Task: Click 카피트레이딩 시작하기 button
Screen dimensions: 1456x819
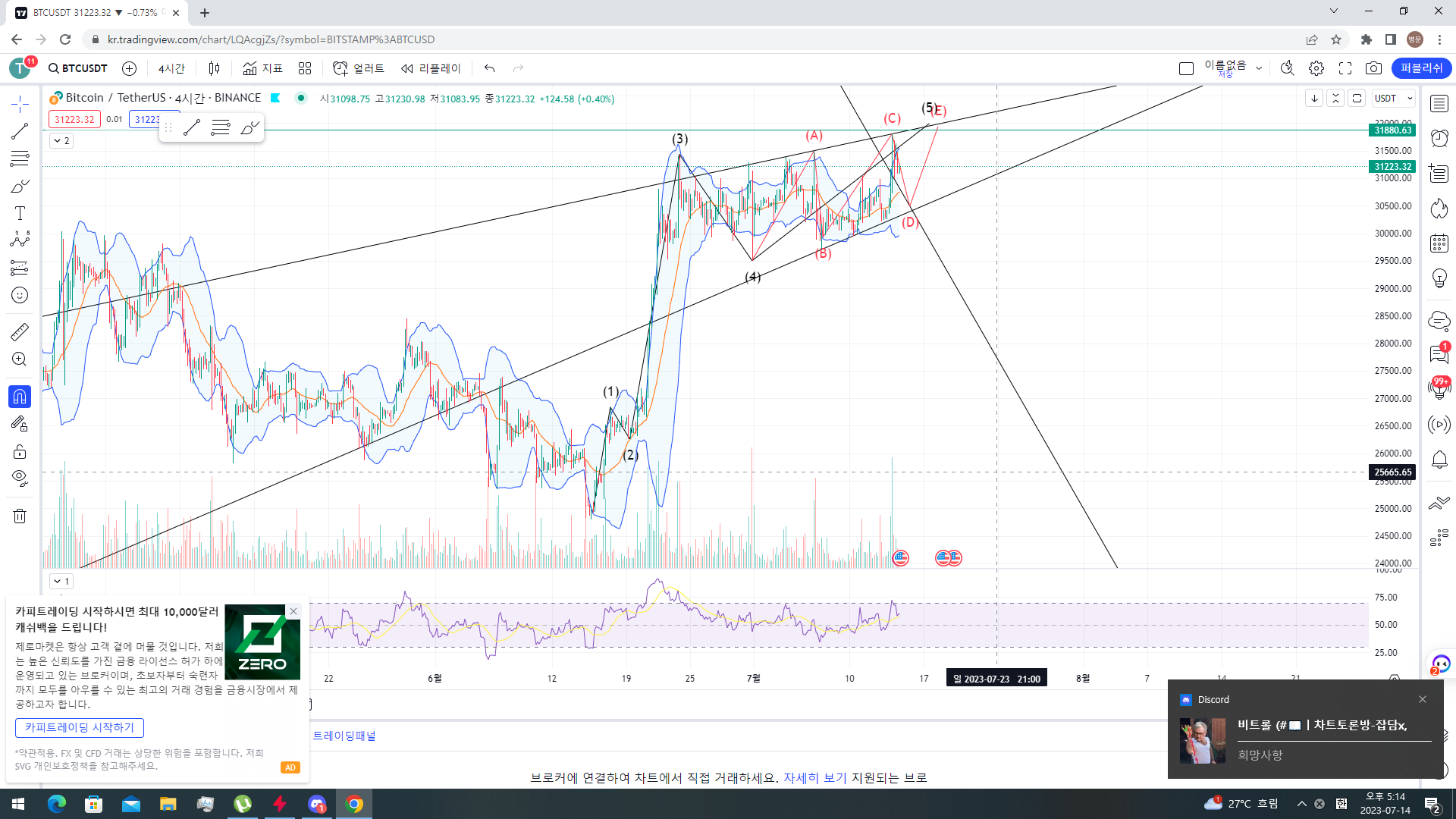Action: 80,727
